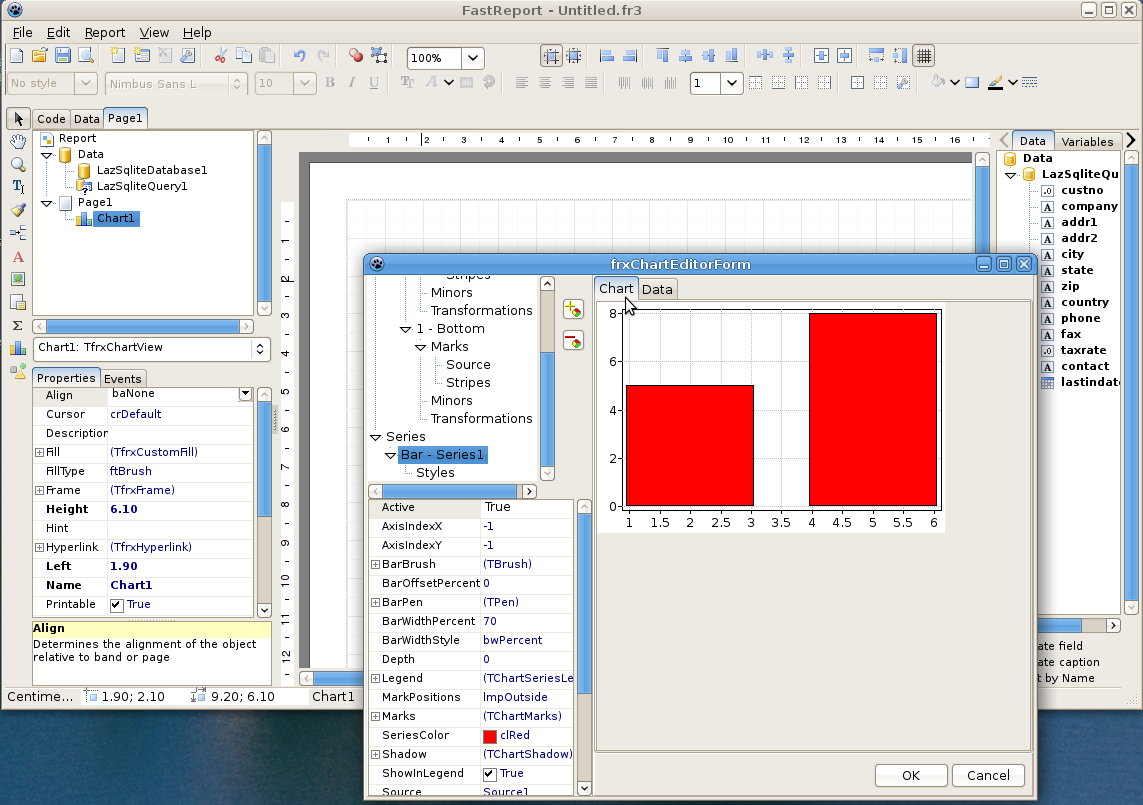Expand the Hyperlink property
This screenshot has height=805, width=1143.
click(x=39, y=547)
